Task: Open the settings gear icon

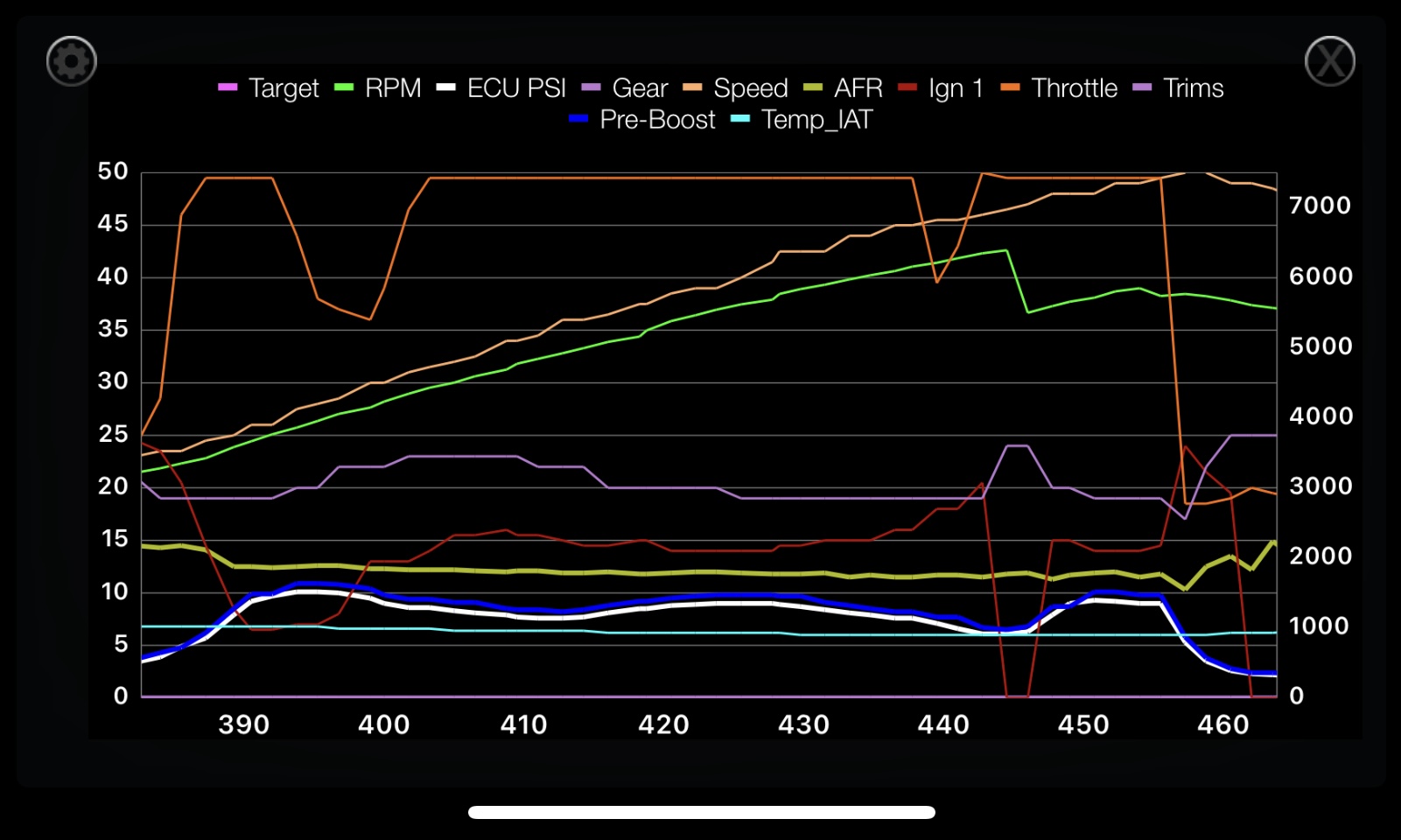Action: (x=71, y=61)
